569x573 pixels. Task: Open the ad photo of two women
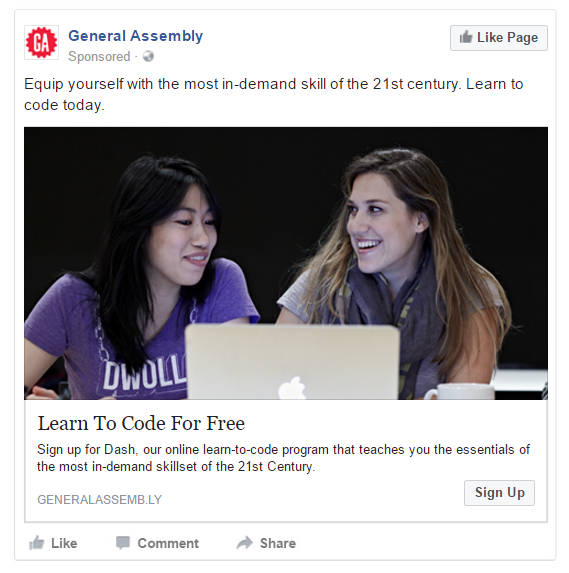point(286,263)
